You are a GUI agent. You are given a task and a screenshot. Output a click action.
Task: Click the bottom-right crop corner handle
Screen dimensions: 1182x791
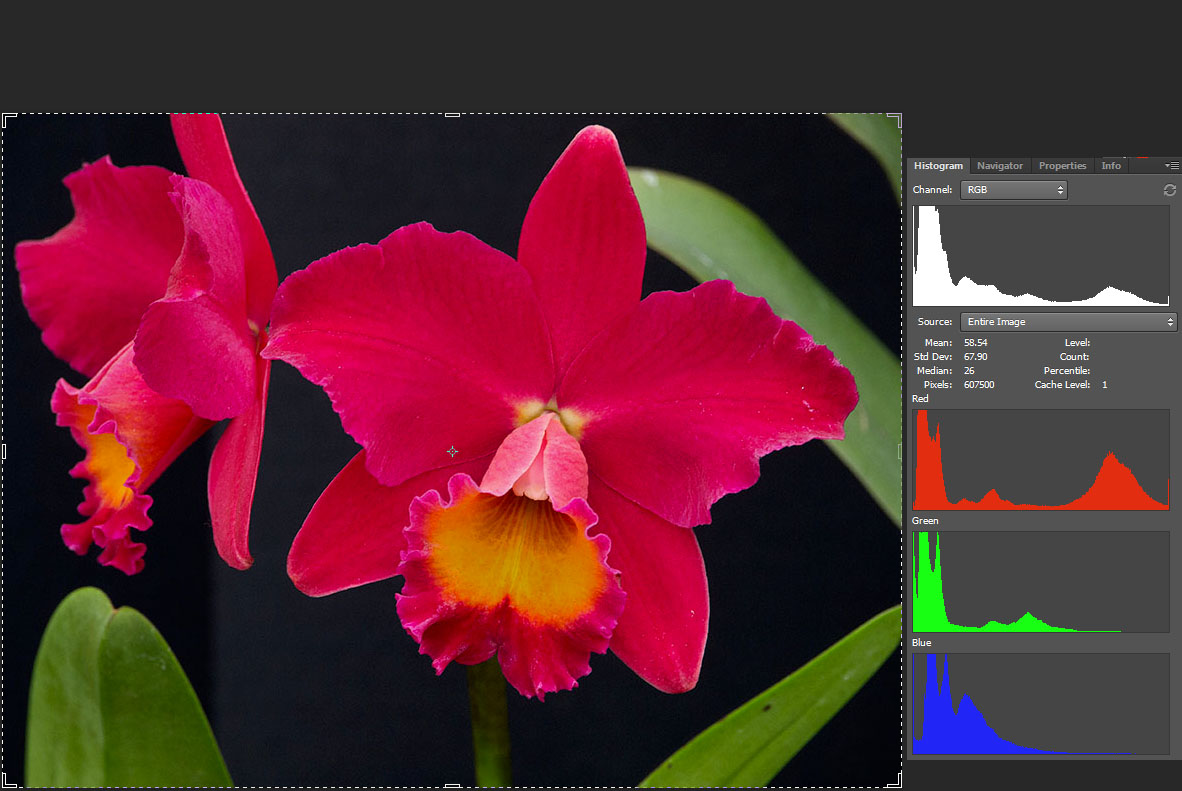(895, 780)
